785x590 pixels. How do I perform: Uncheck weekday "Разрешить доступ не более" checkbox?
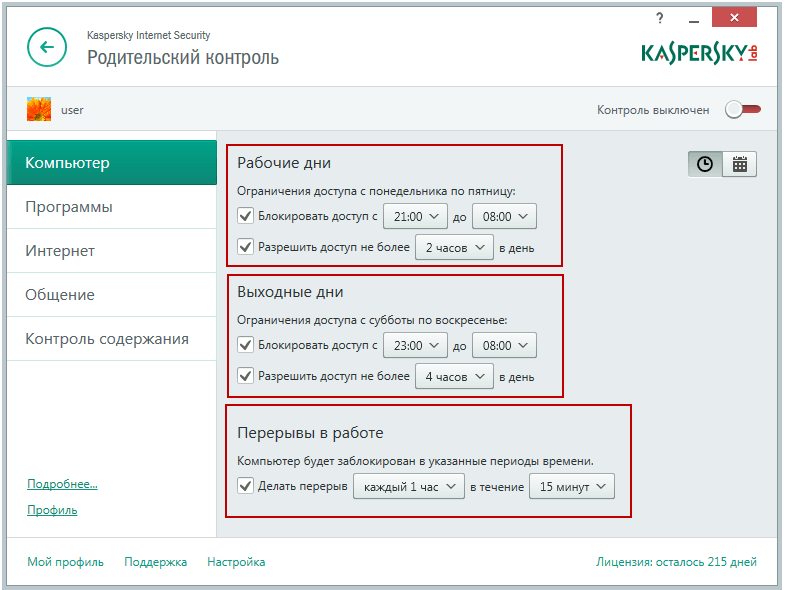click(x=245, y=247)
